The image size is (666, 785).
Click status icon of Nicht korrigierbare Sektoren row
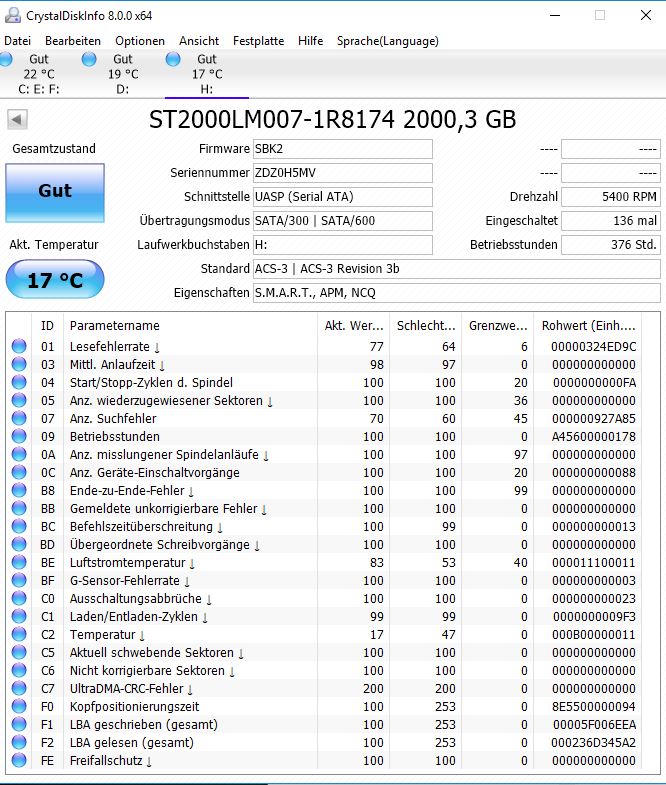[x=19, y=670]
